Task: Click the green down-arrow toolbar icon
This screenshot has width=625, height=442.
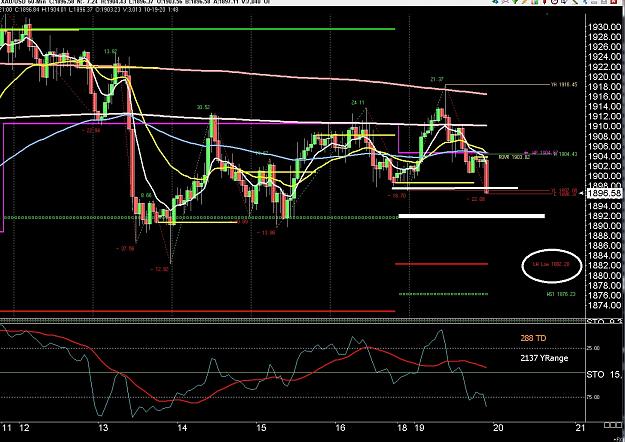Action: tap(515, 1)
